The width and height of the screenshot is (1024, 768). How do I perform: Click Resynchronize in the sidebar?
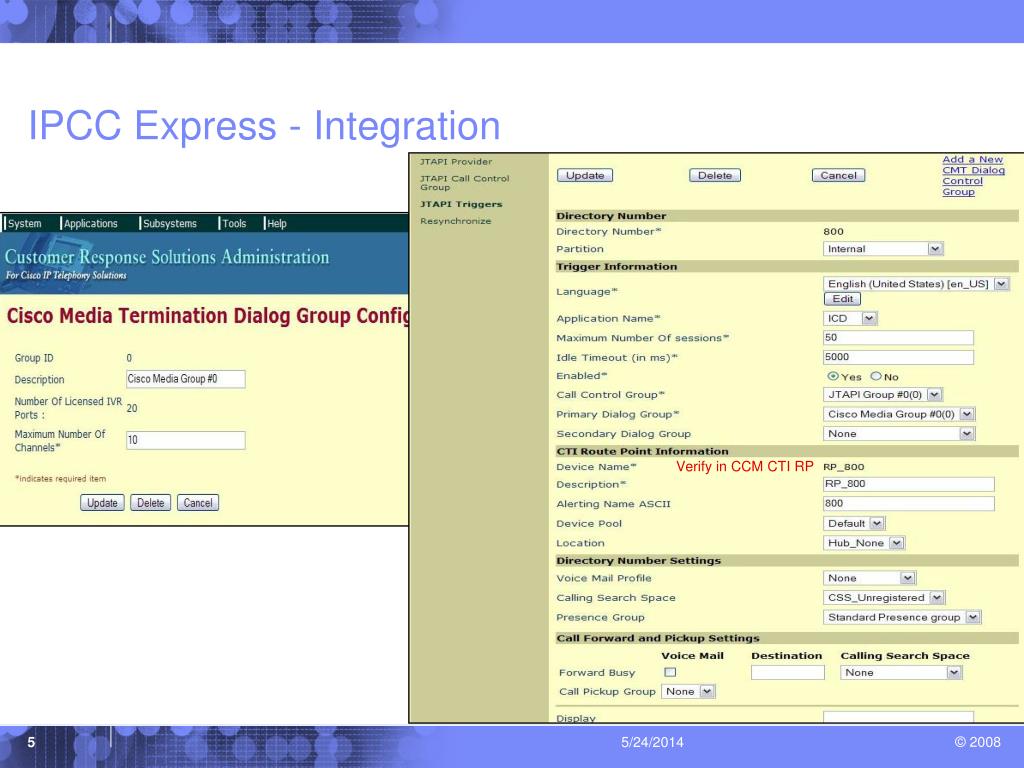[455, 221]
